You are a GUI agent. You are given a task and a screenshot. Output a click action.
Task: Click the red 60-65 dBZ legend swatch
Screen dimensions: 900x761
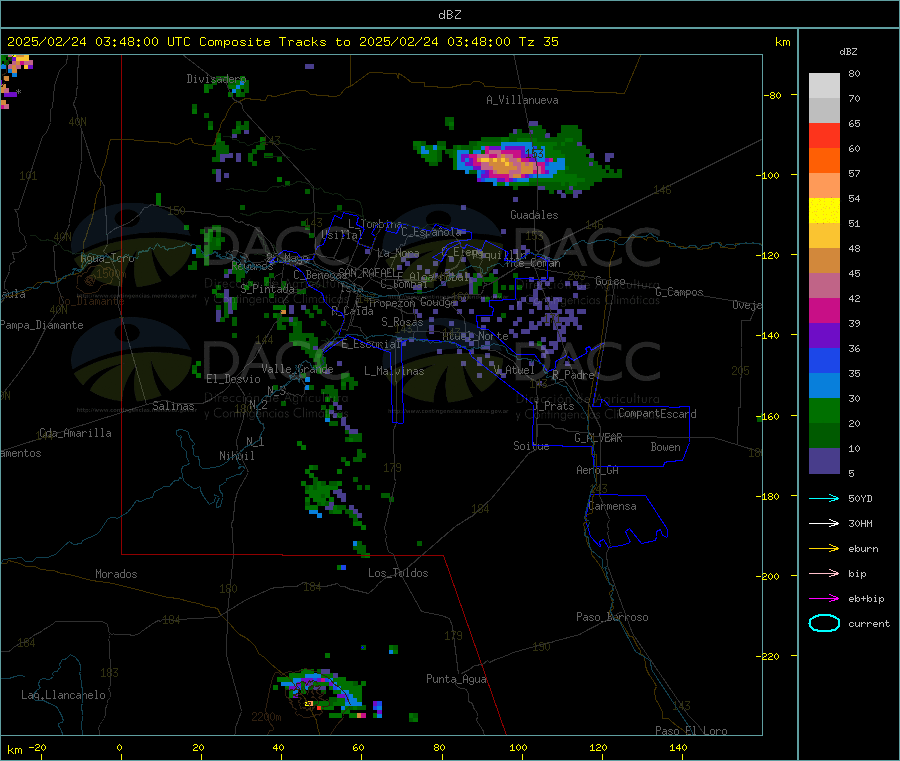pos(824,135)
